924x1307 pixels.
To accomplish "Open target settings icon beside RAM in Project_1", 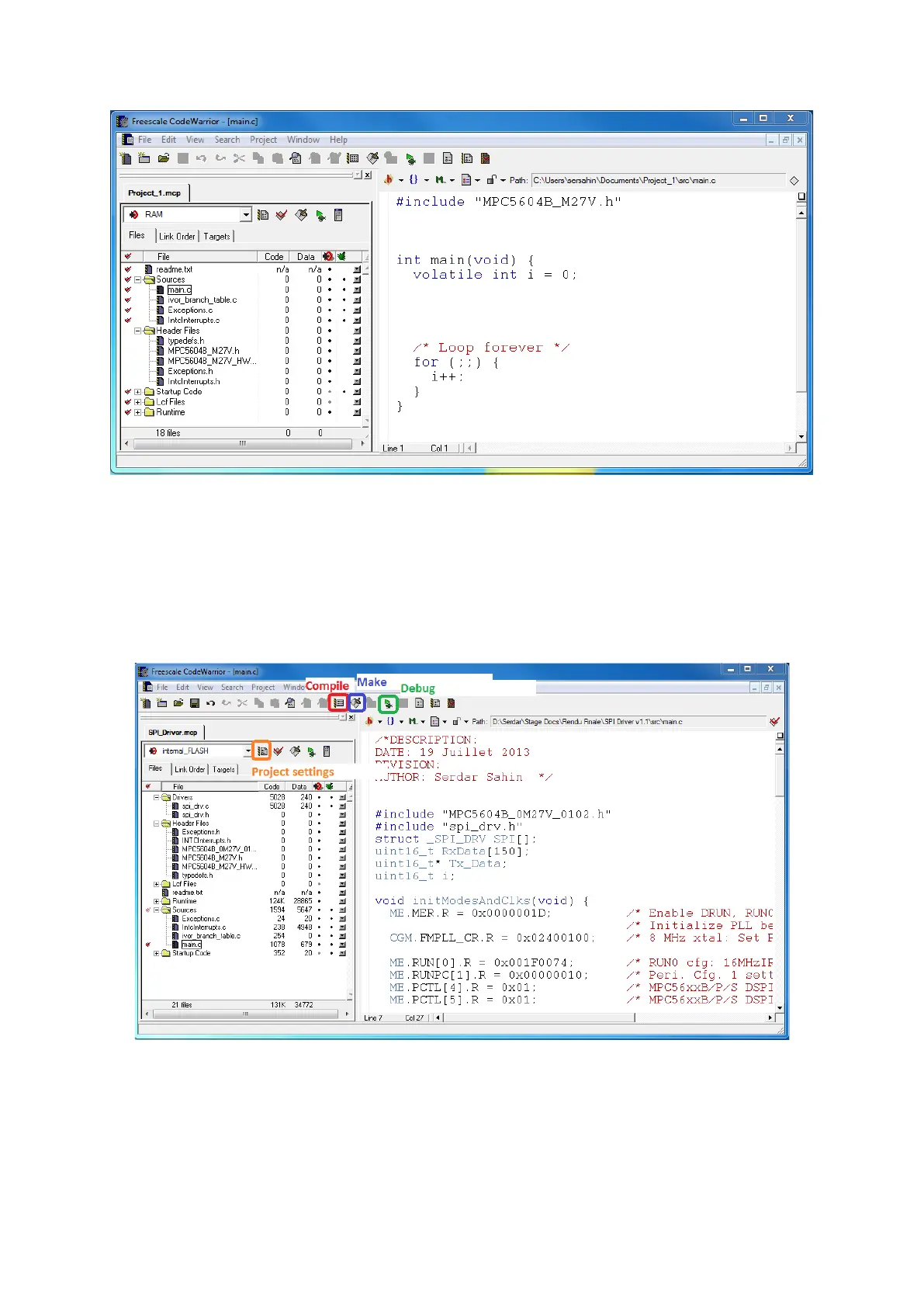I will [x=263, y=215].
